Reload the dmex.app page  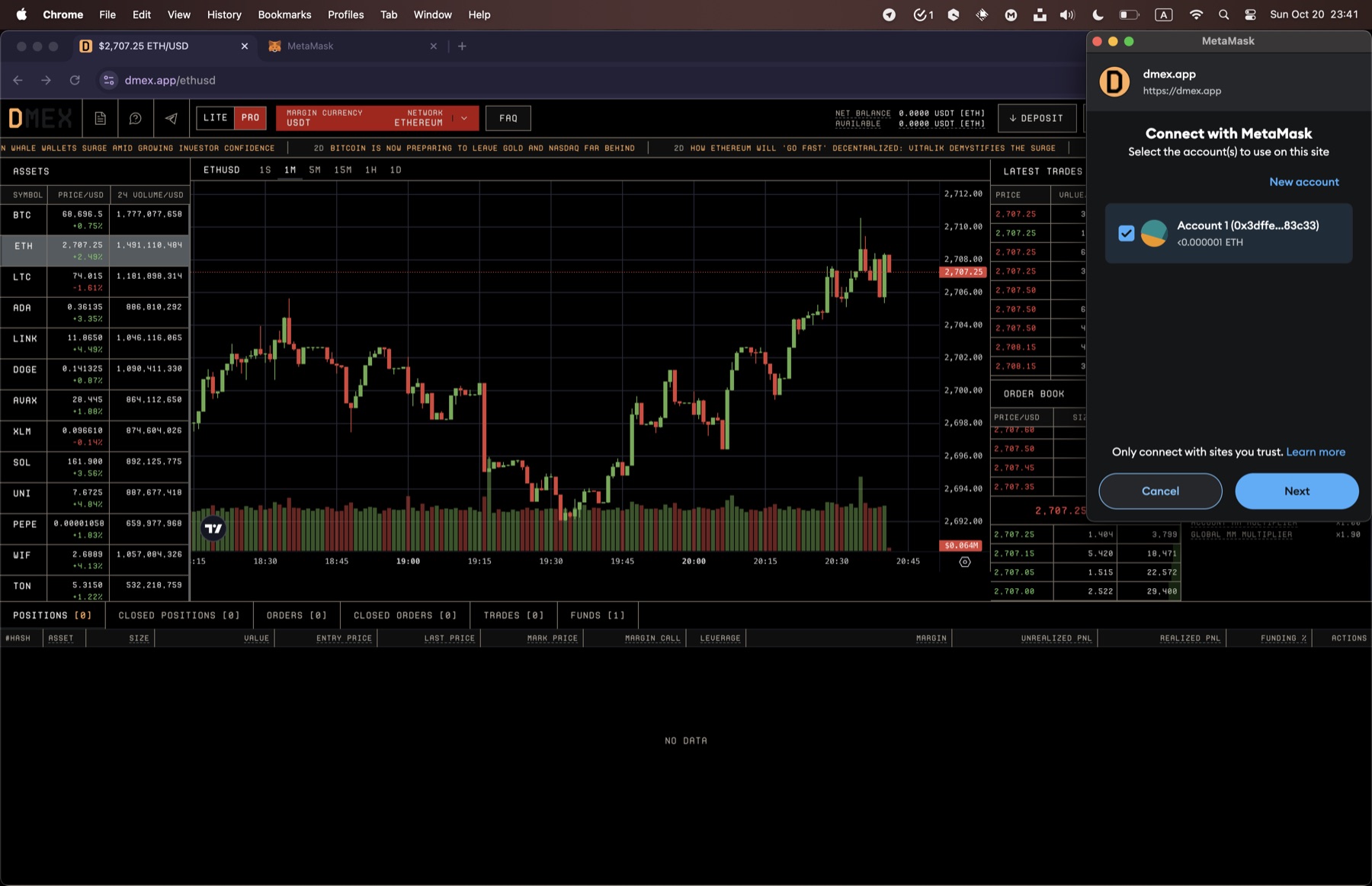click(75, 80)
